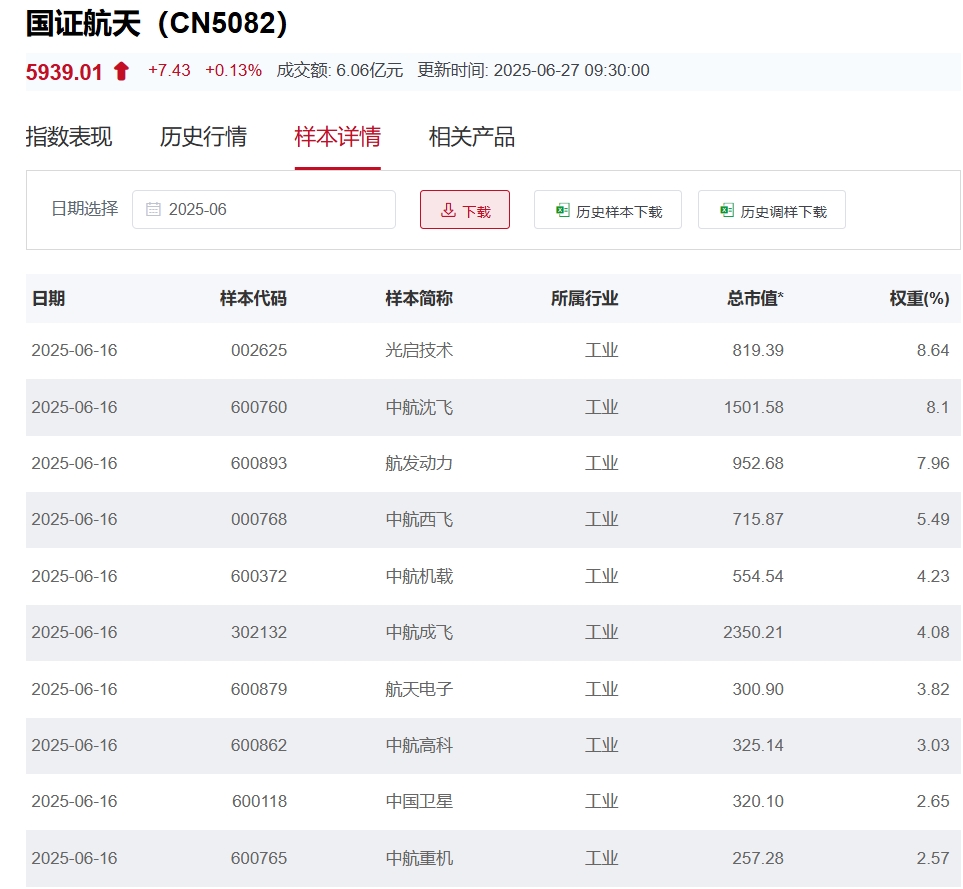Open 工业 industry link on 光启技术 row
The width and height of the screenshot is (963, 889).
[x=602, y=350]
